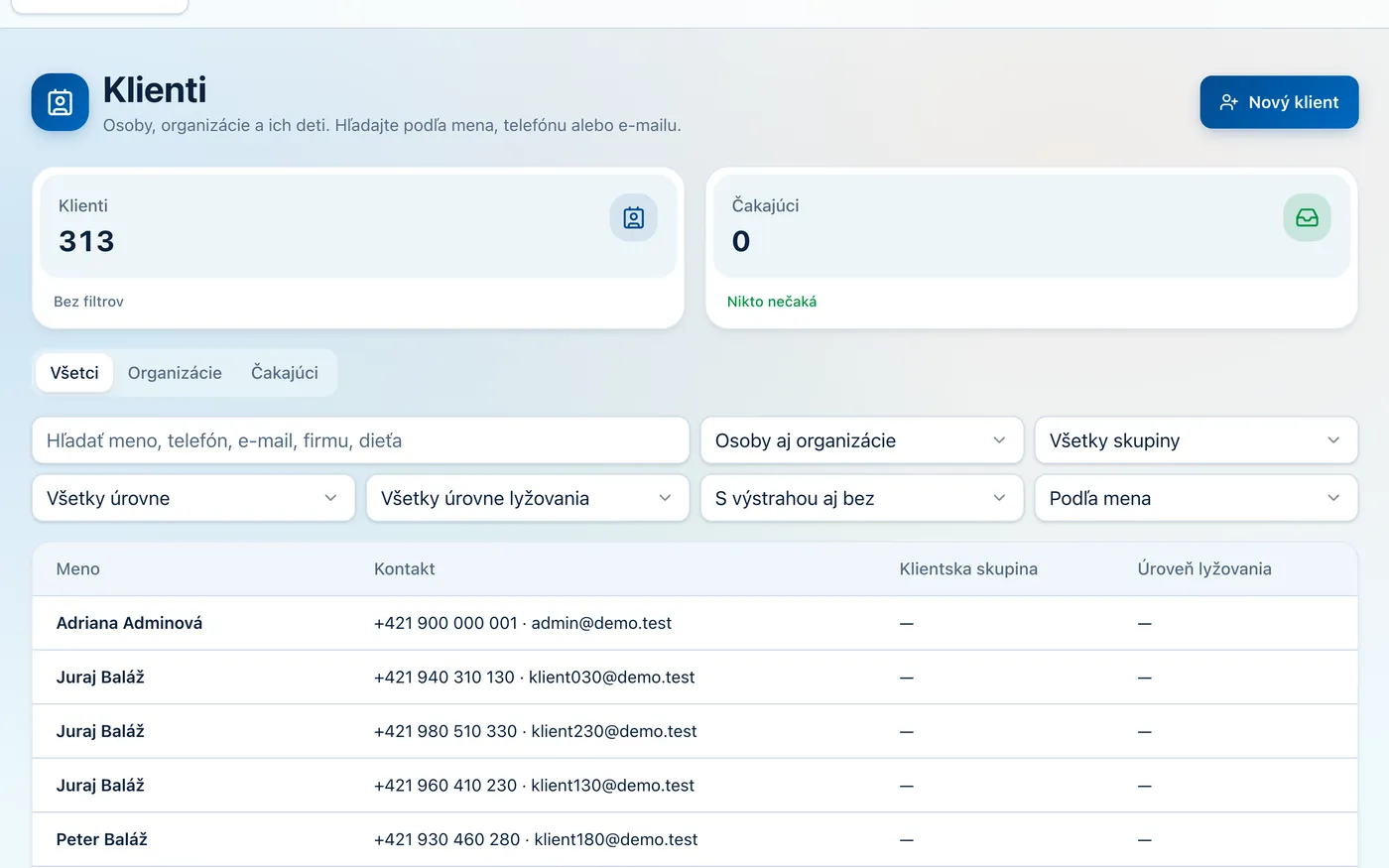1389x868 pixels.
Task: Click the inbox icon in Čakajúci stat card
Action: click(x=1308, y=218)
